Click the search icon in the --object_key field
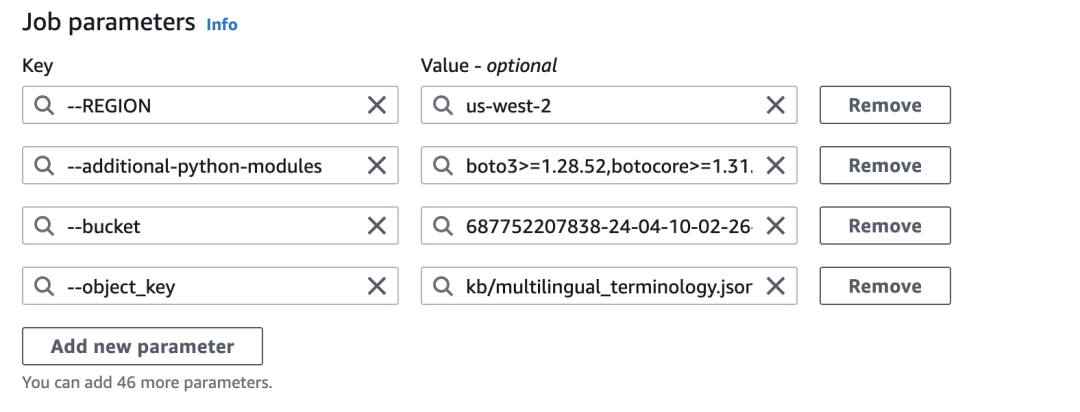Viewport: 1080px width, 412px height. 44,286
